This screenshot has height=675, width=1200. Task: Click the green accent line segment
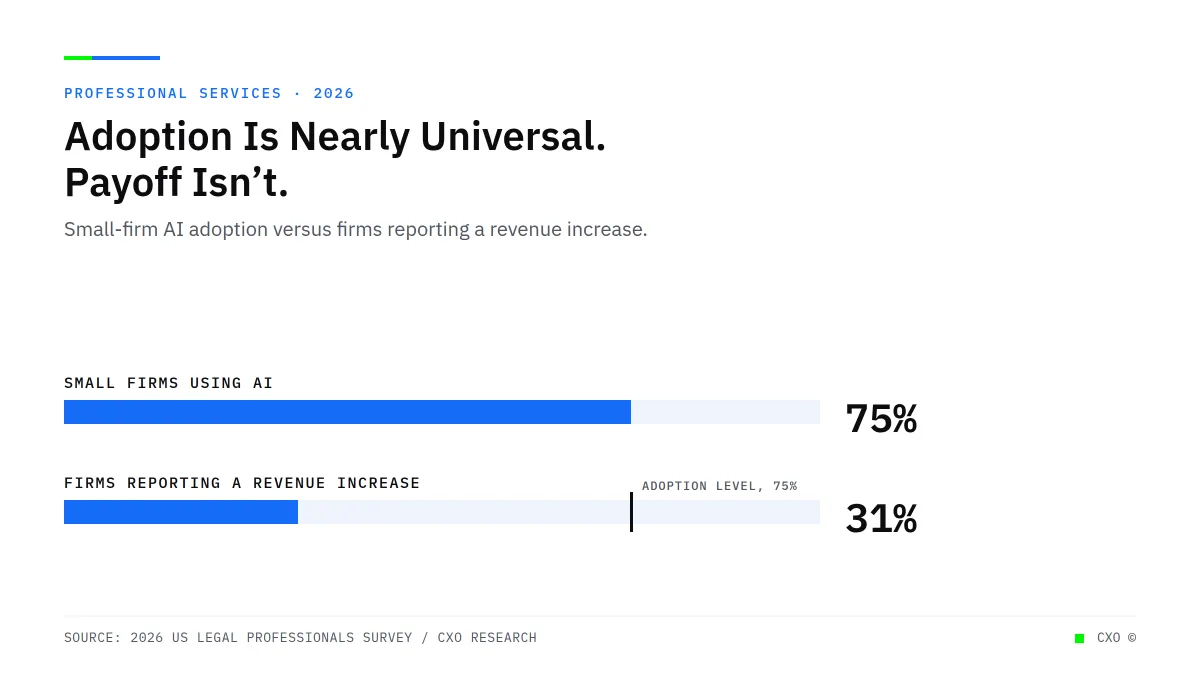pos(78,58)
